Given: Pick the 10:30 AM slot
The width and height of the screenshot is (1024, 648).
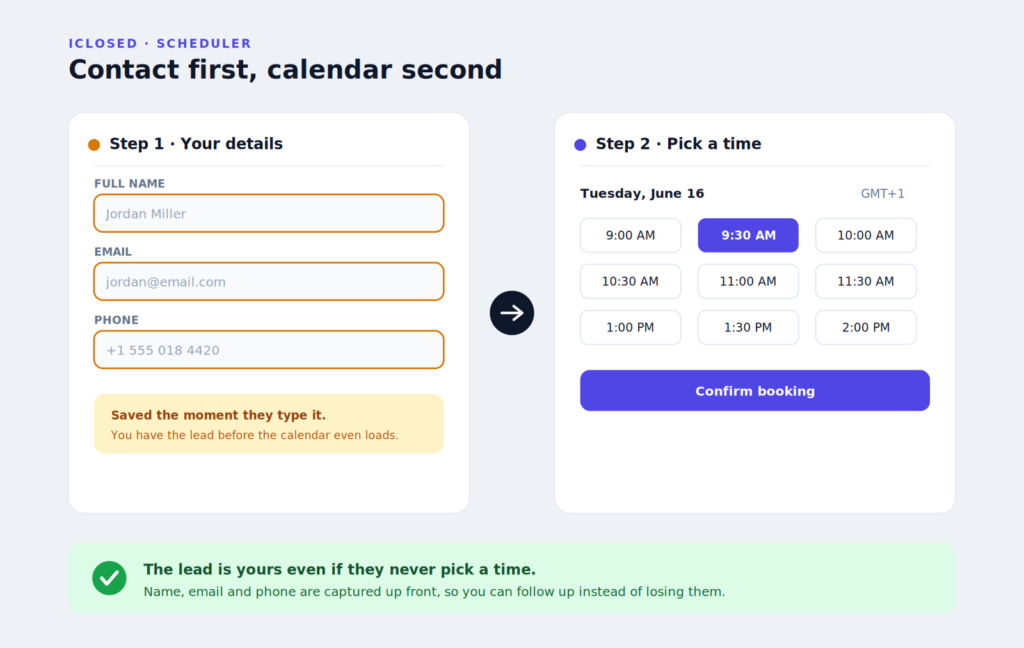Looking at the screenshot, I should [630, 282].
